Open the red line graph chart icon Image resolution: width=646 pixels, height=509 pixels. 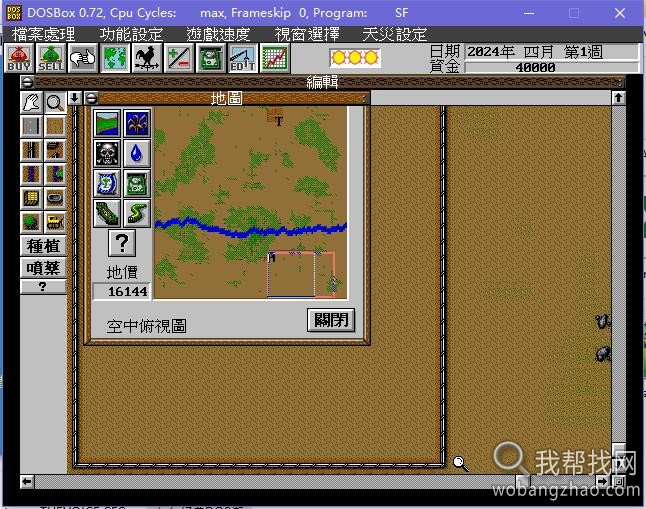point(275,58)
